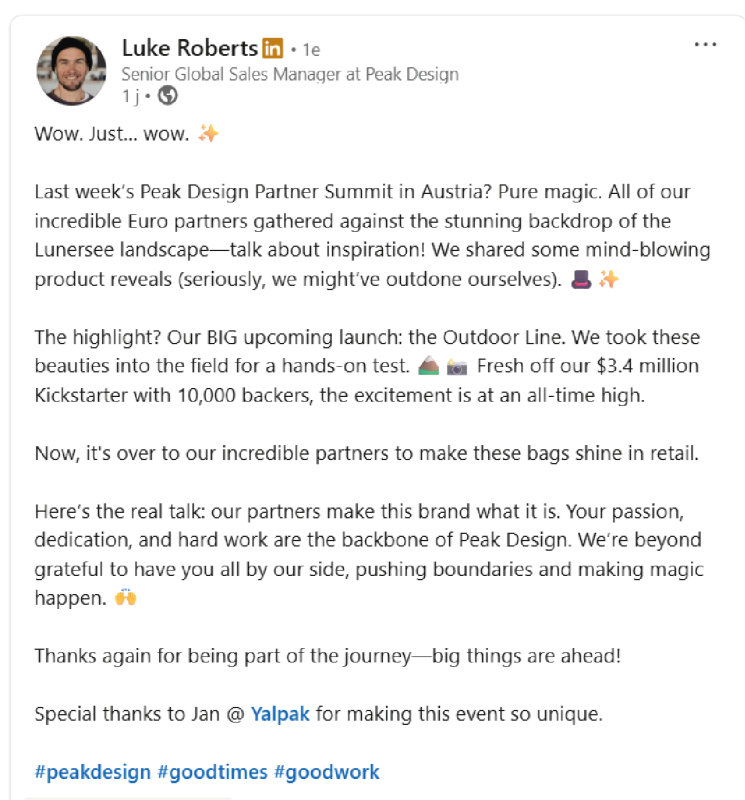Click the mountain emoji after "hands-on test"

click(x=427, y=366)
